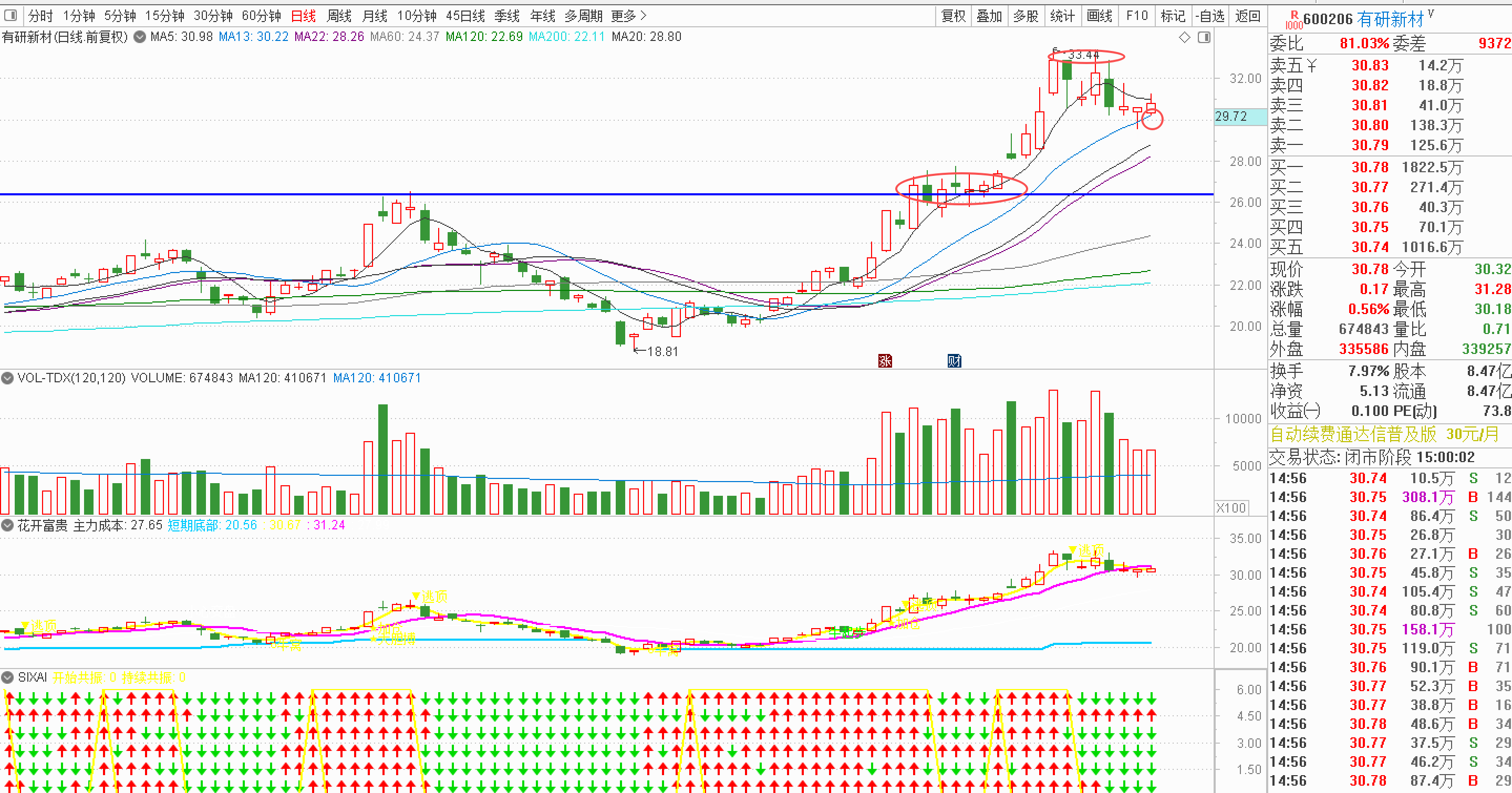Open the 花开富贵 indicator settings circle
Screen dimensions: 1512x793
point(7,525)
